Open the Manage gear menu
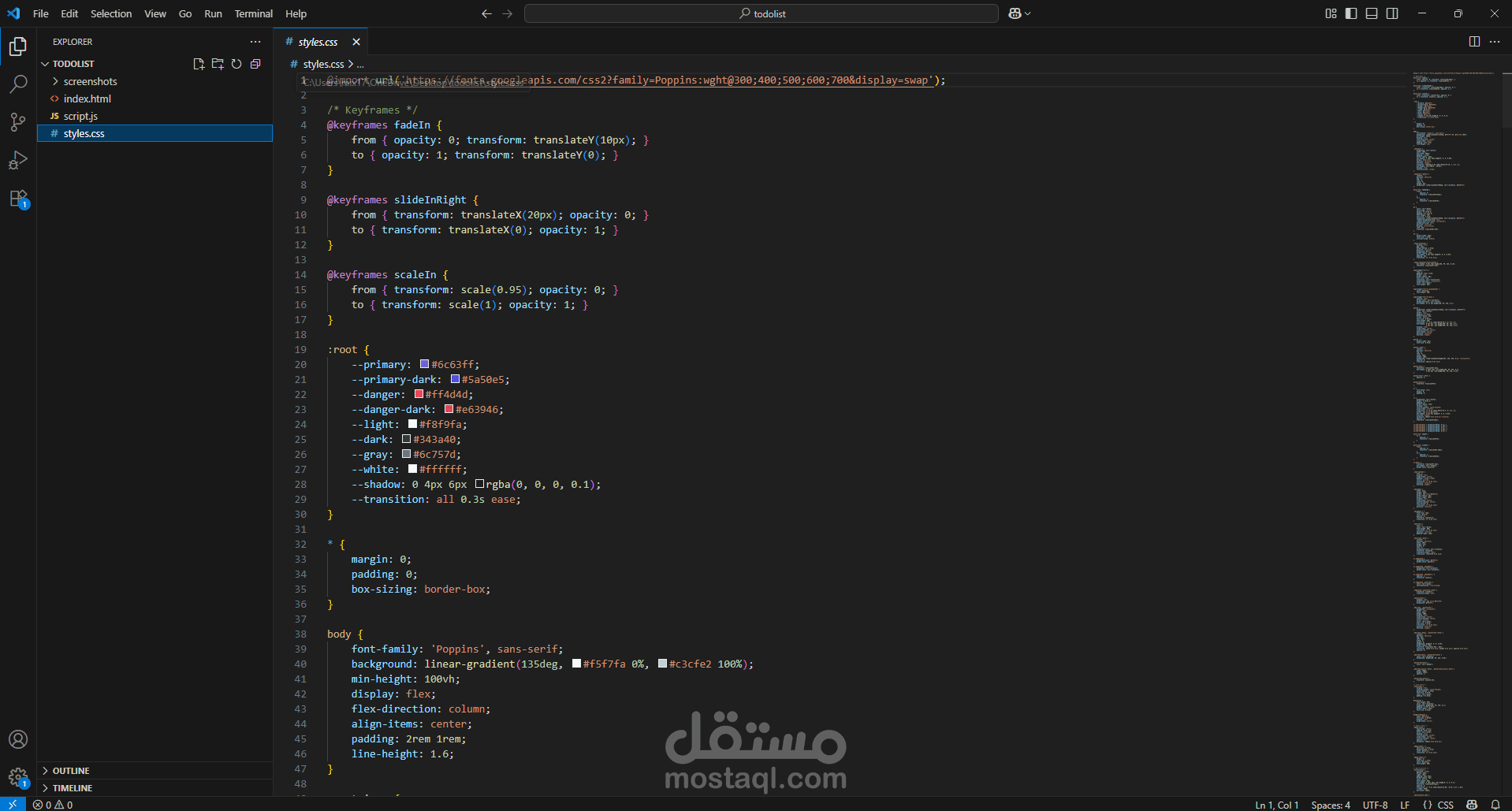 (x=18, y=778)
